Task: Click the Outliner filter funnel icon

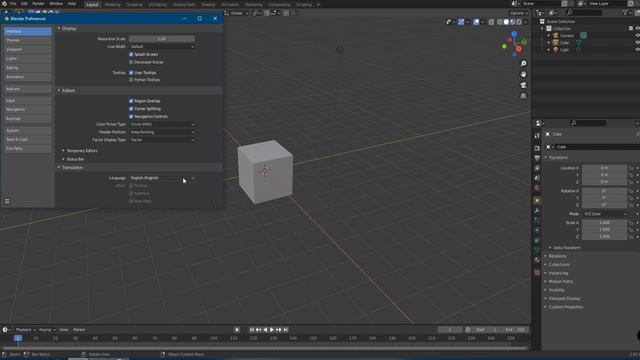Action: pyautogui.click(x=625, y=13)
